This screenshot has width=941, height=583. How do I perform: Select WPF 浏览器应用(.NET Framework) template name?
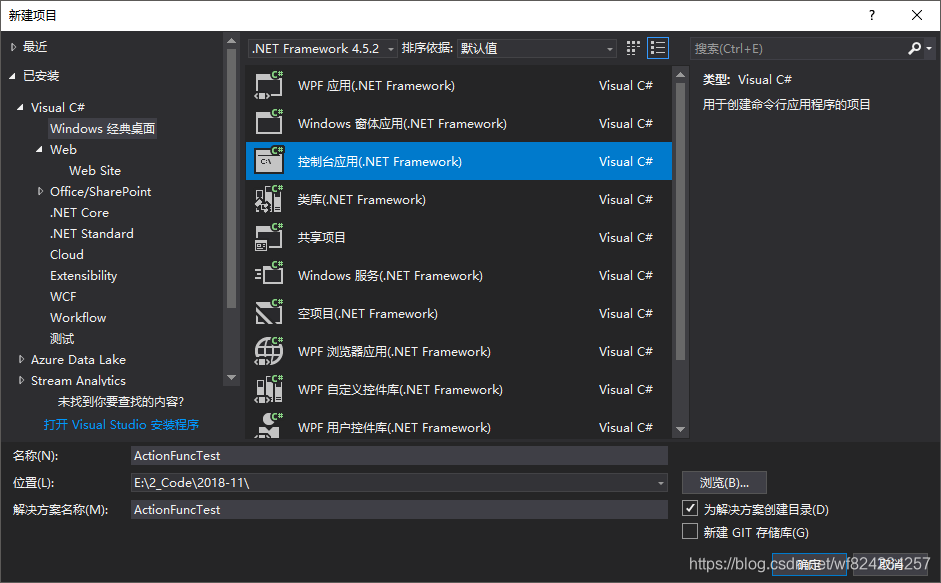coord(394,351)
